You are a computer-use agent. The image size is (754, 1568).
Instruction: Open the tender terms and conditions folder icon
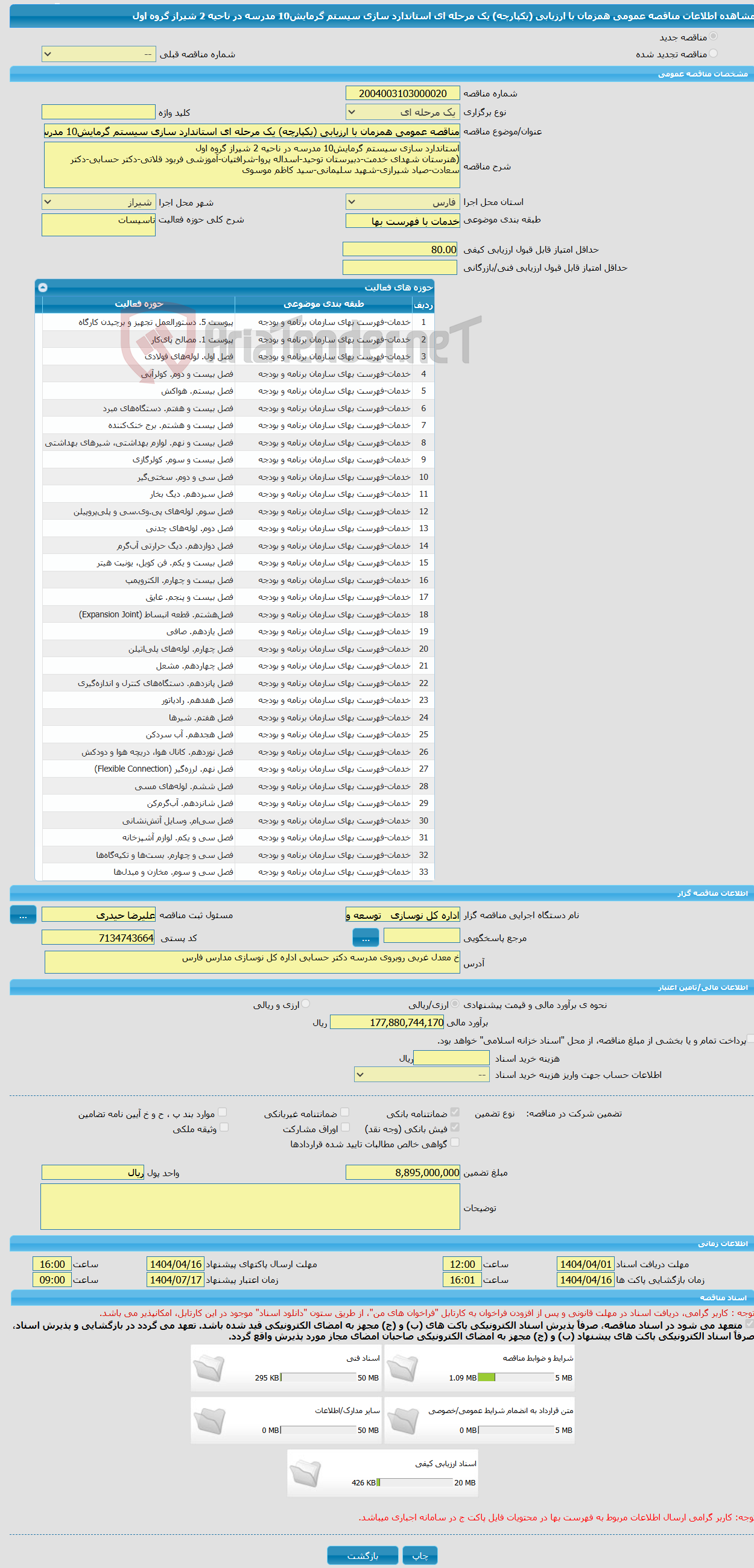(402, 1367)
